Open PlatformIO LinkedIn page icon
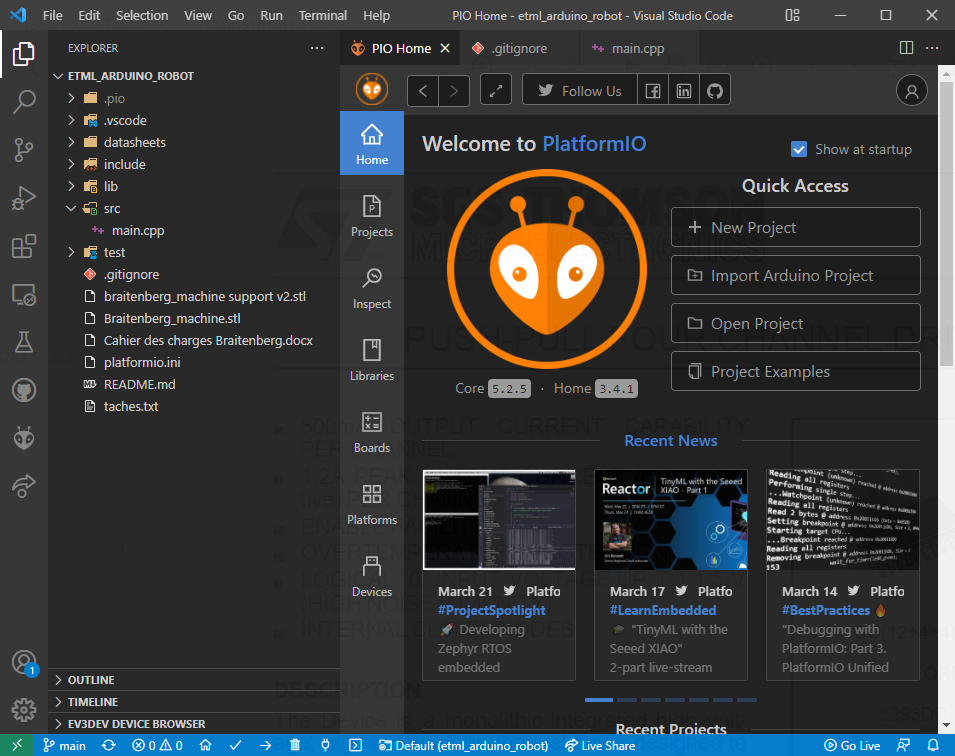 683,91
